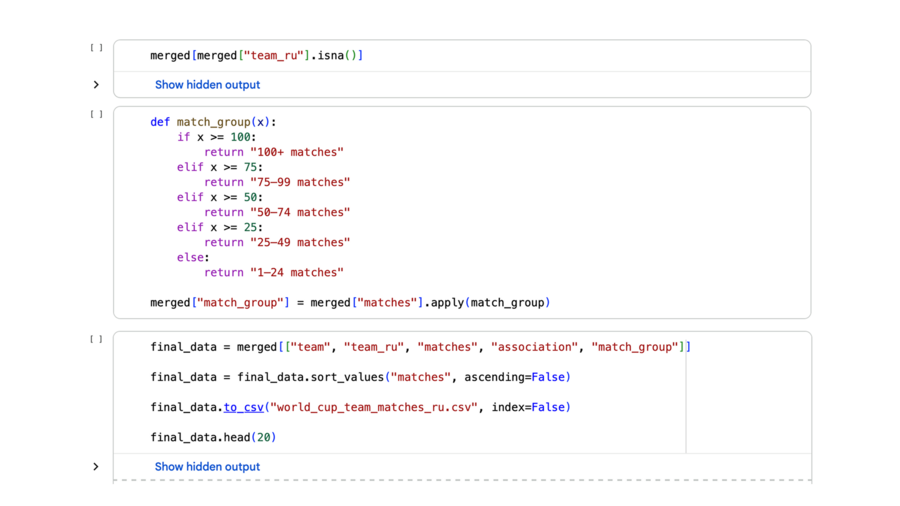Click the sort_values line
900x506 pixels.
click(360, 377)
